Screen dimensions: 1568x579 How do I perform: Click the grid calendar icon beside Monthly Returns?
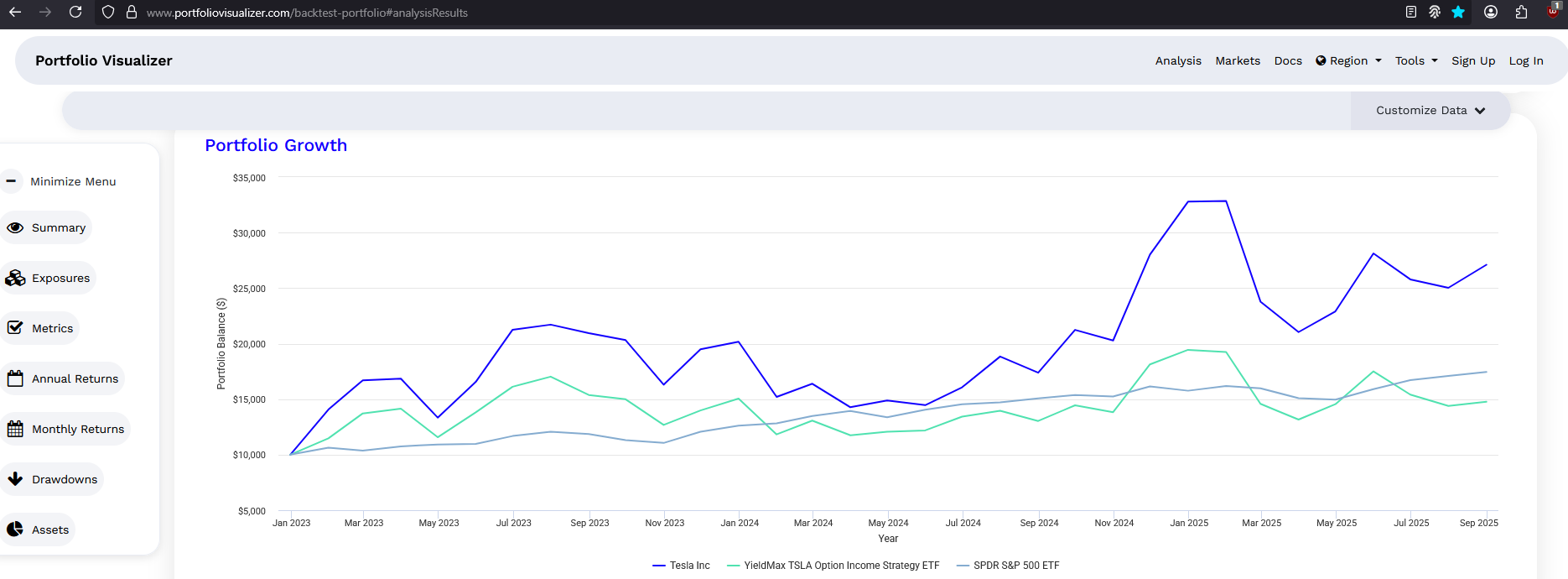pyautogui.click(x=15, y=429)
